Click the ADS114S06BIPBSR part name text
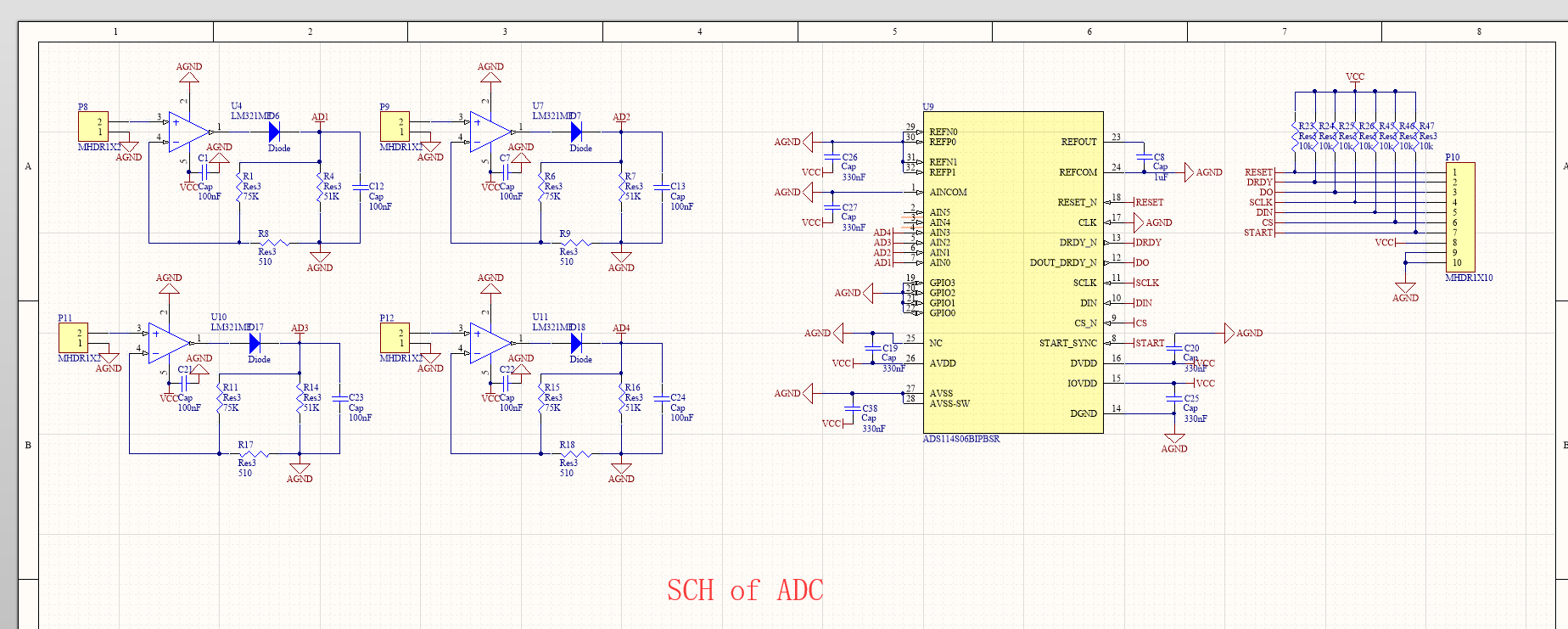 click(x=961, y=439)
